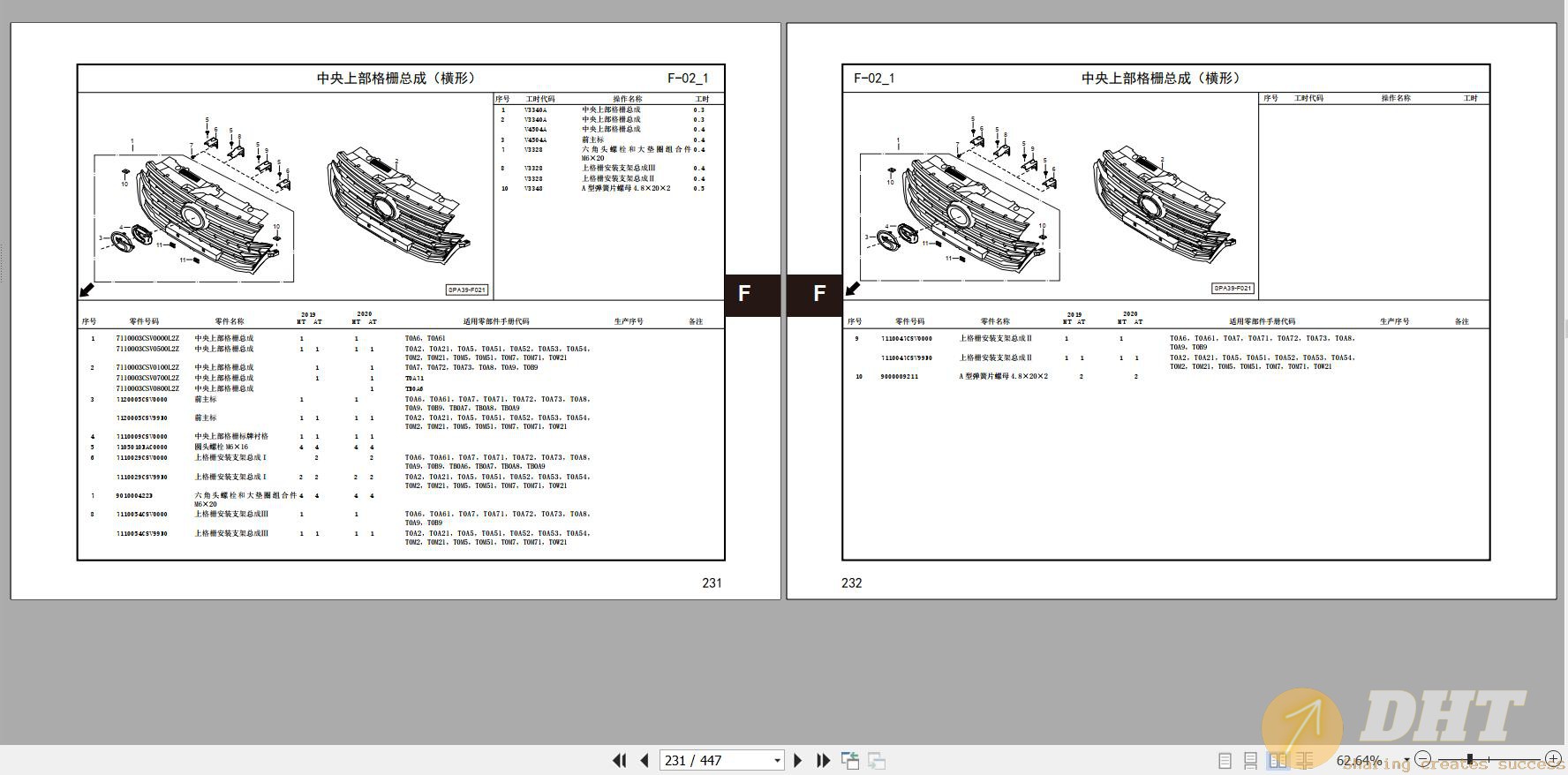The width and height of the screenshot is (1568, 775).
Task: Select facing two-page view
Action: pos(1278,760)
